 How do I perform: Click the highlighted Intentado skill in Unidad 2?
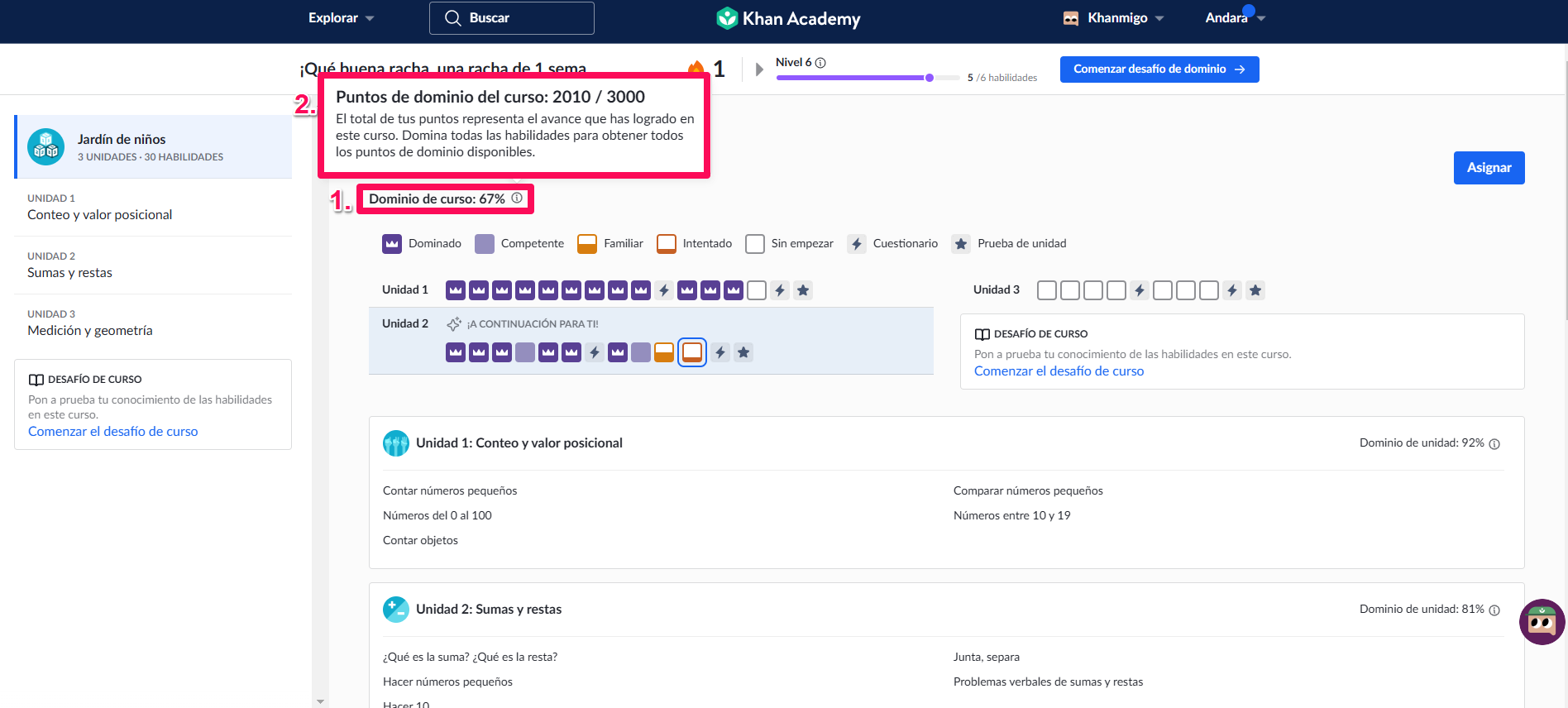click(x=692, y=352)
